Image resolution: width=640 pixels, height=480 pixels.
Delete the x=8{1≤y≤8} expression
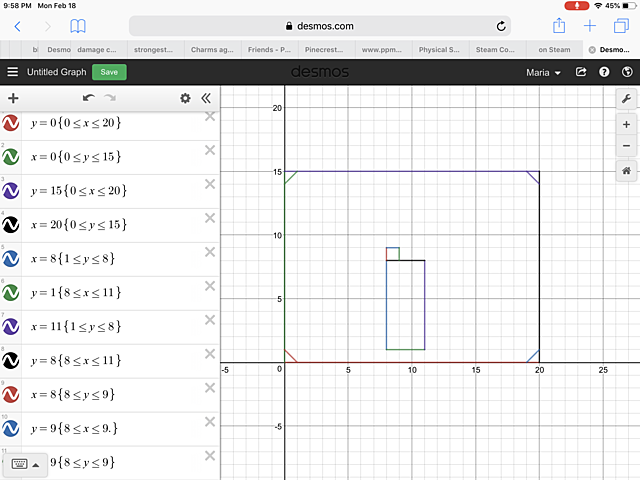coord(210,252)
